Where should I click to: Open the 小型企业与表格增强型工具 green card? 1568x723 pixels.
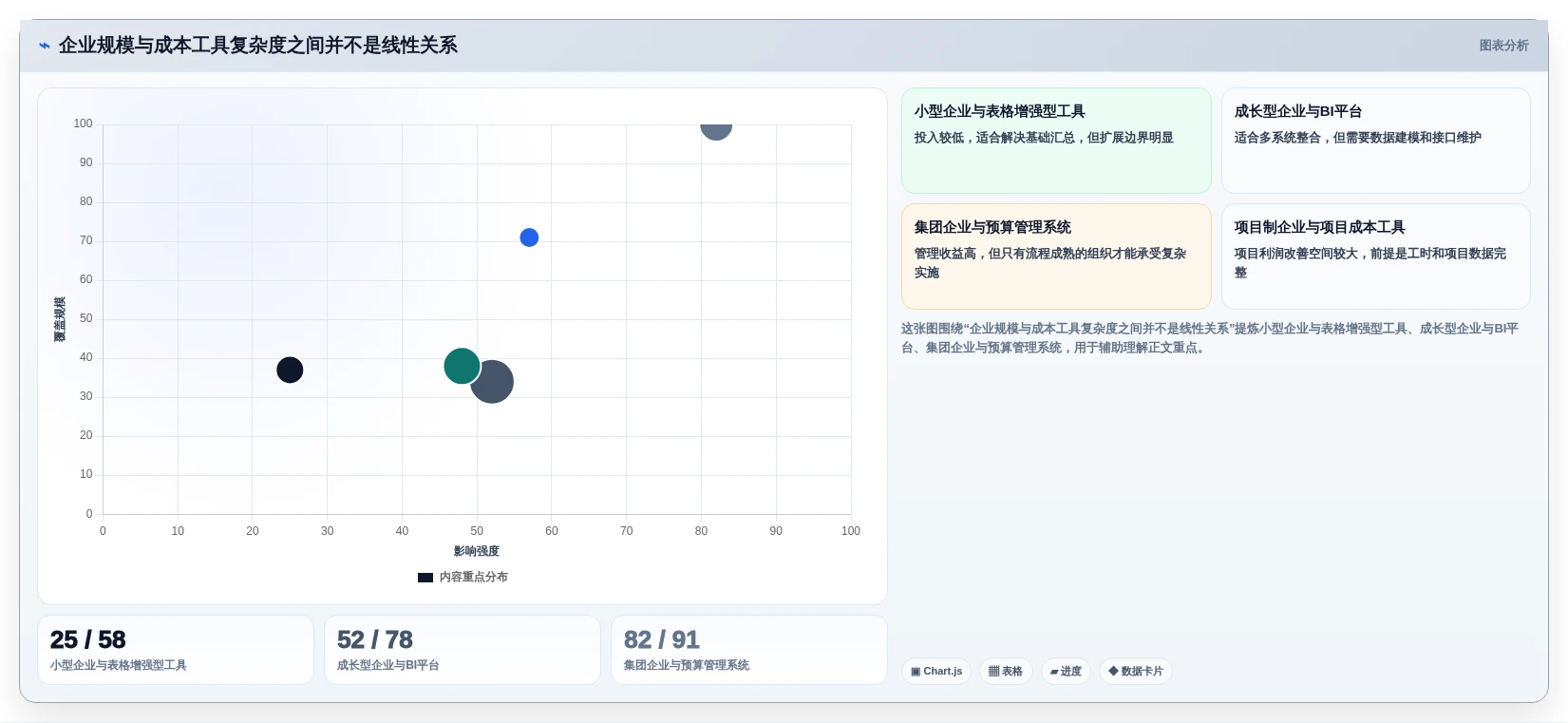(x=1056, y=141)
